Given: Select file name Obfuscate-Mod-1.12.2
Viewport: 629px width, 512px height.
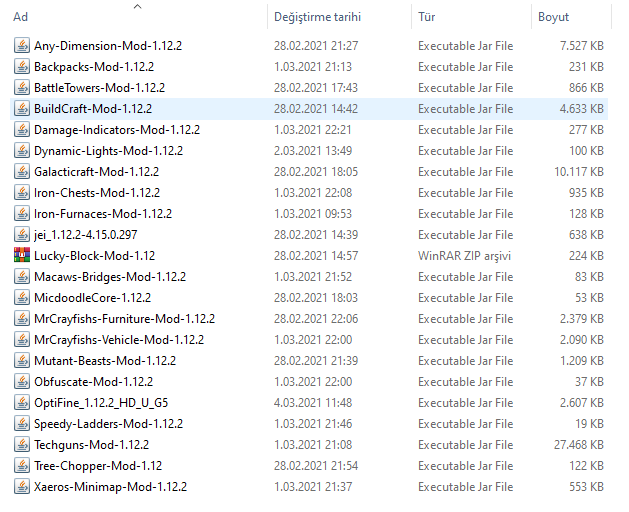Looking at the screenshot, I should (x=93, y=382).
